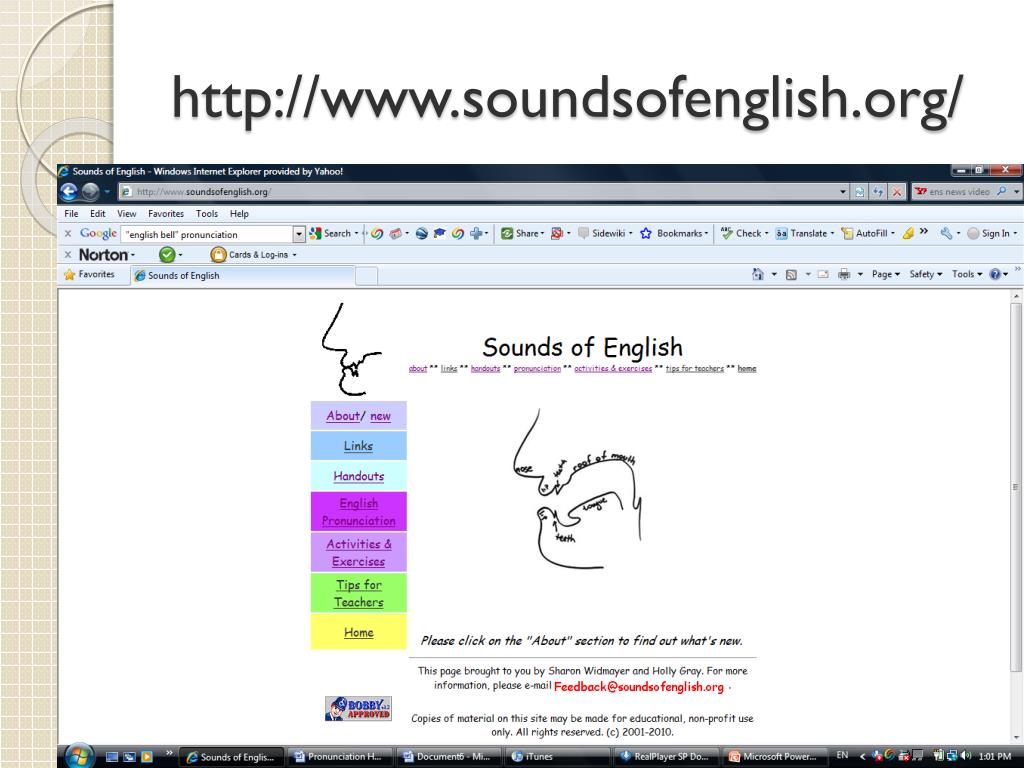Click the page vertical scrollbar
Image resolution: width=1024 pixels, height=768 pixels.
(x=1016, y=486)
